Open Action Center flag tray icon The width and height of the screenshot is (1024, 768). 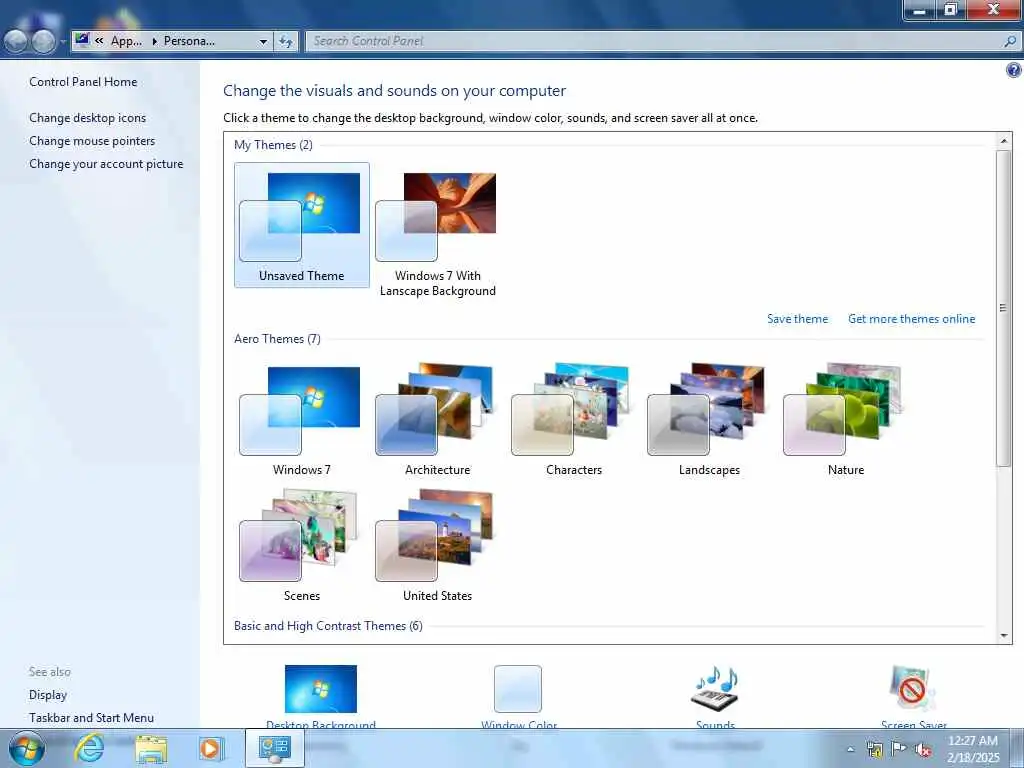coord(899,749)
